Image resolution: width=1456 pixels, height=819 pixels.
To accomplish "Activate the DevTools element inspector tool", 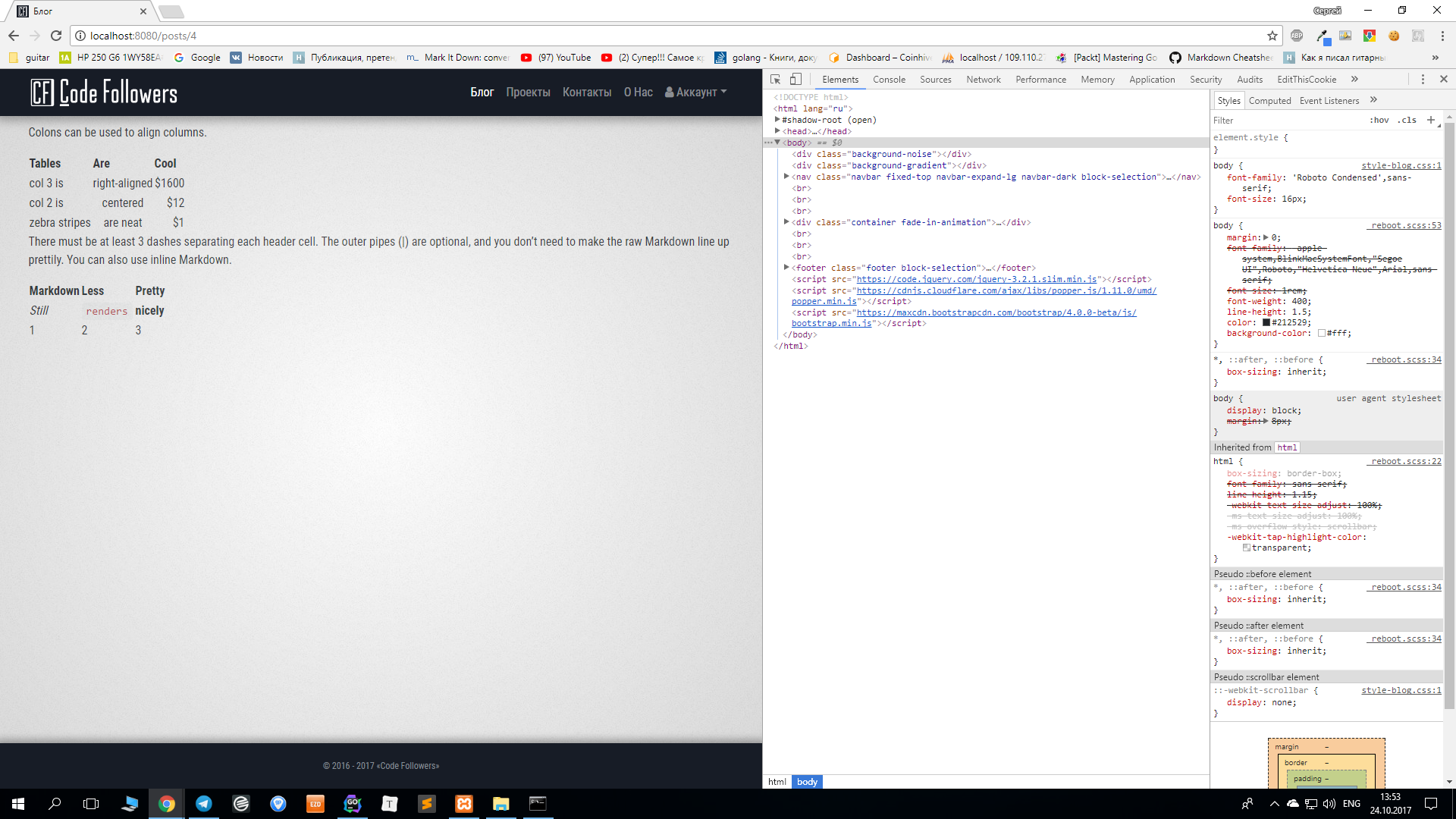I will (775, 79).
